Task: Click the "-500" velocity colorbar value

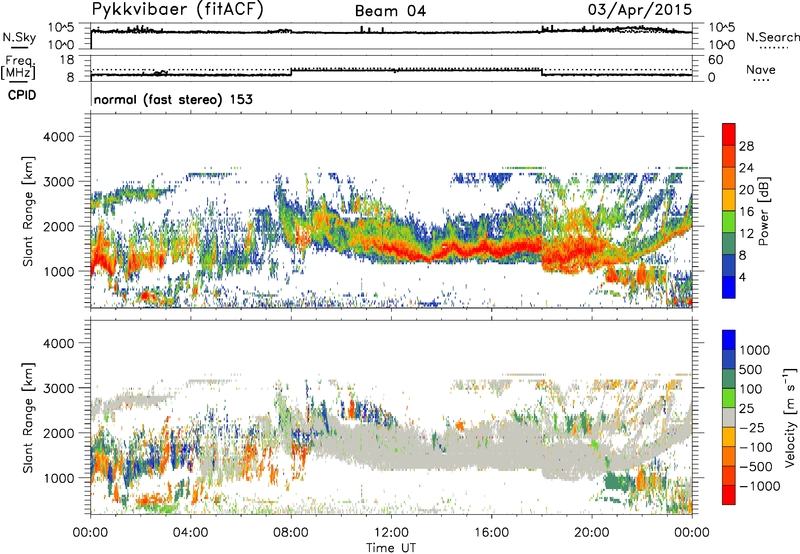Action: tap(755, 467)
